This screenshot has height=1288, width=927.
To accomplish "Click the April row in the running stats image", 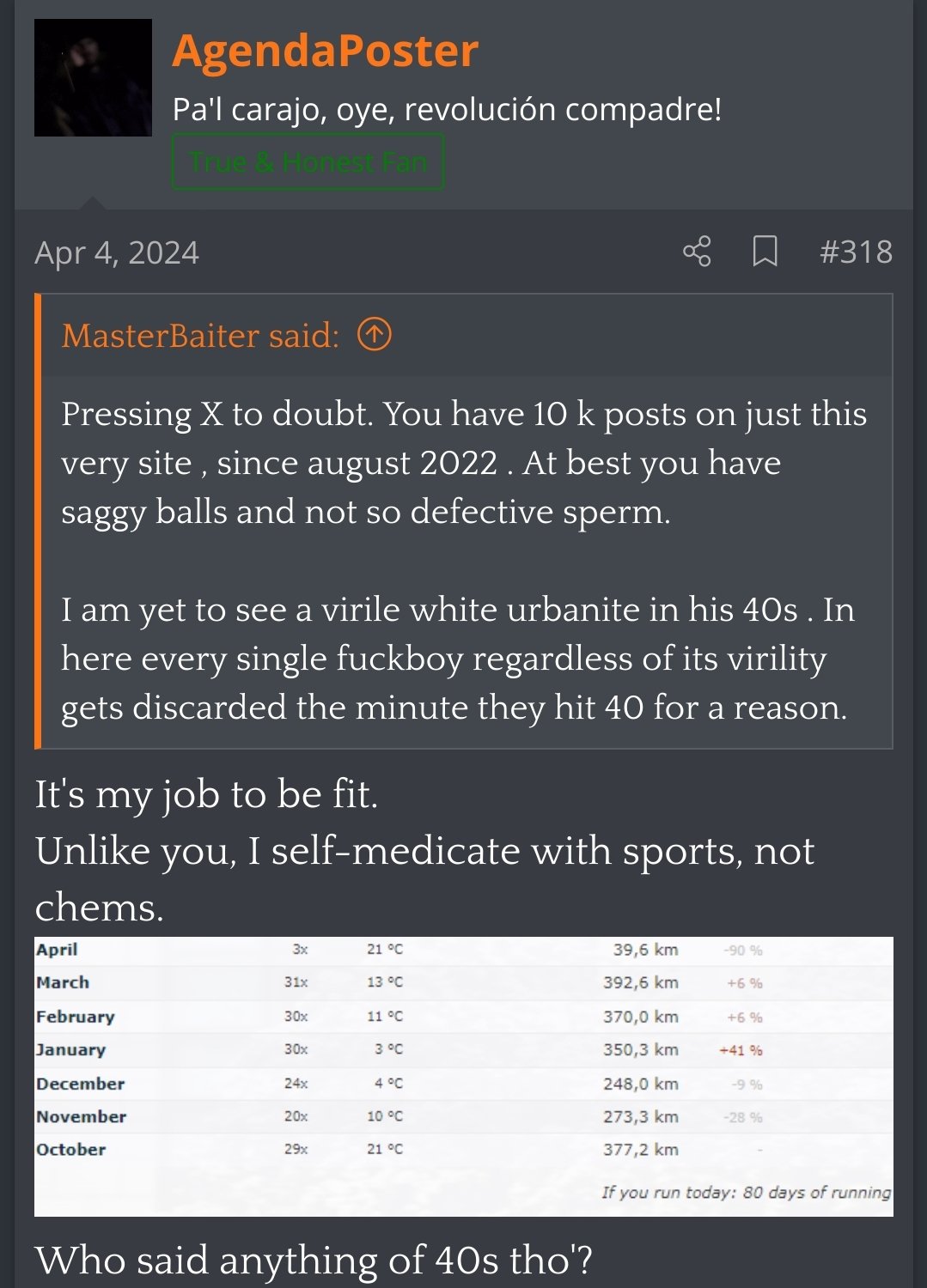I will (x=57, y=950).
